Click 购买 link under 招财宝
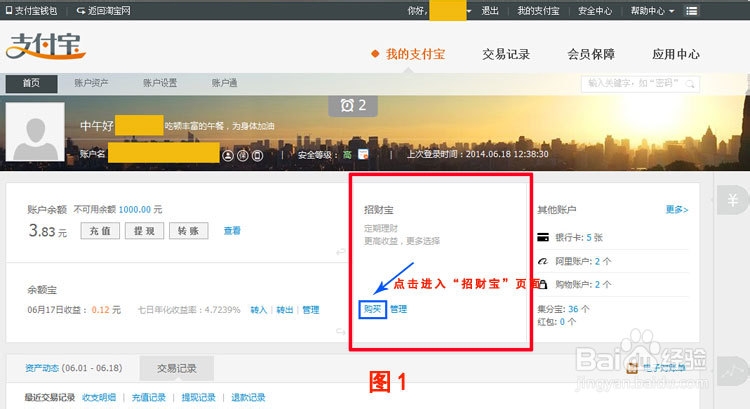This screenshot has width=750, height=409. (372, 309)
